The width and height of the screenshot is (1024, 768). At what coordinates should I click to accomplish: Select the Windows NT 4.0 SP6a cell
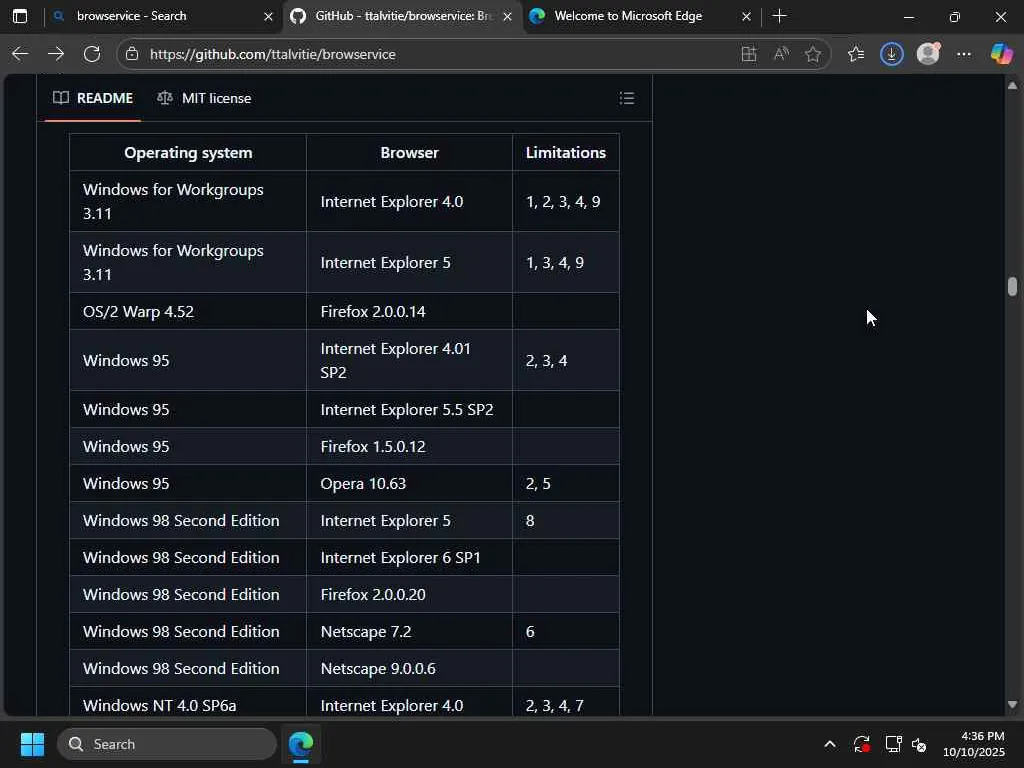point(188,702)
